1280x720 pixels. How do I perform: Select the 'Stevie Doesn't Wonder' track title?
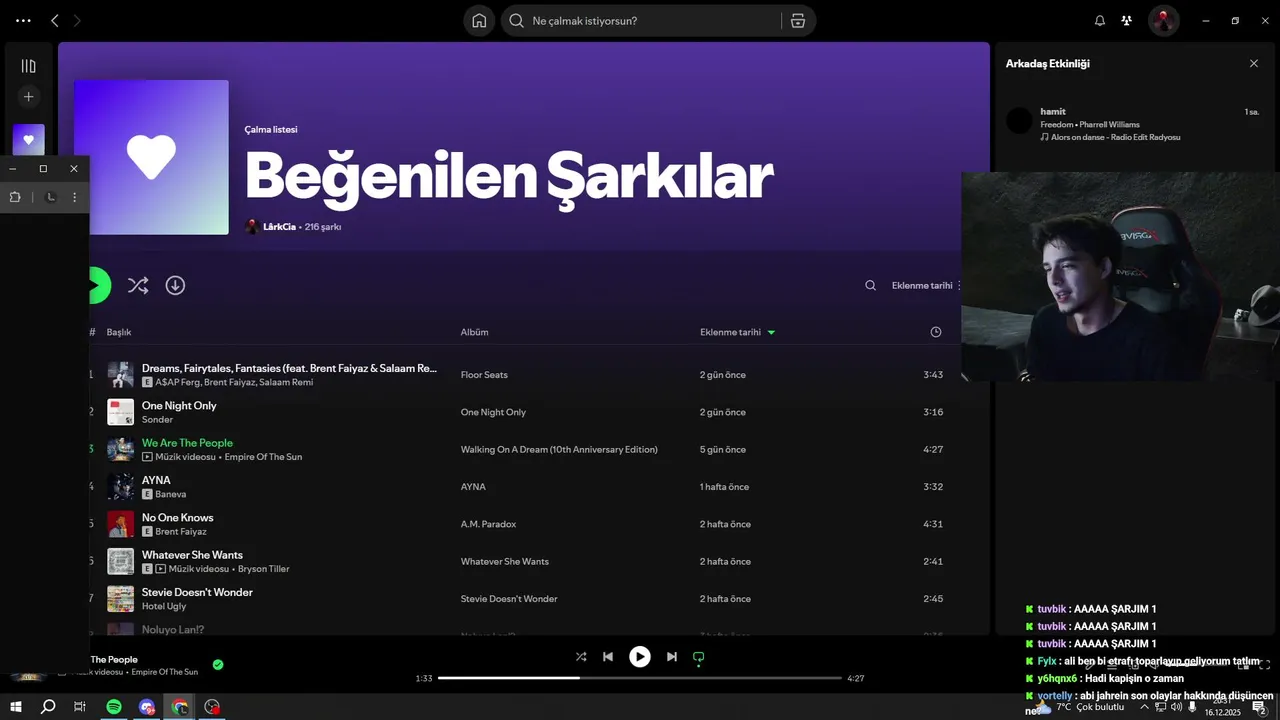point(197,592)
